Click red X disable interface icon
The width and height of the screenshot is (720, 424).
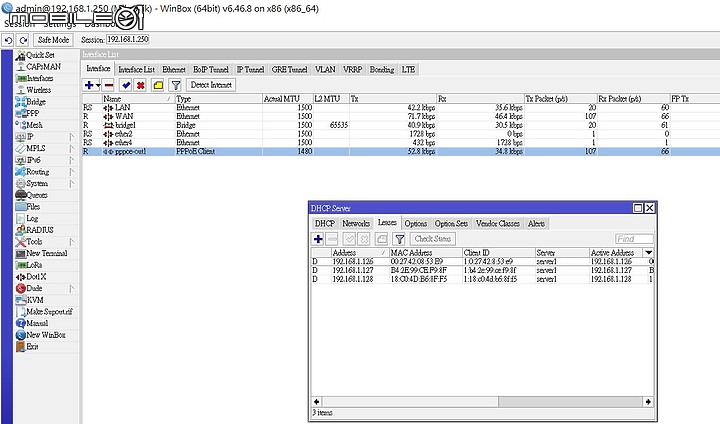141,85
